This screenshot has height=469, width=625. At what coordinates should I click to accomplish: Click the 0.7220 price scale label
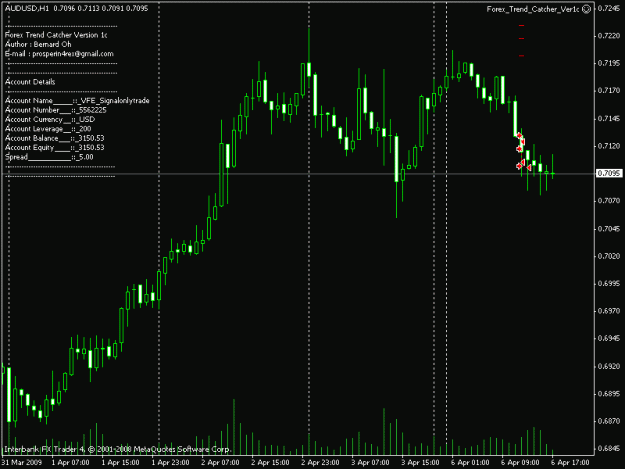click(x=609, y=35)
